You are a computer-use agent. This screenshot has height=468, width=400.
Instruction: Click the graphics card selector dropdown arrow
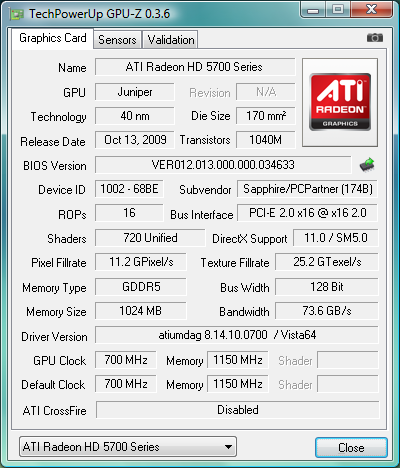coord(228,447)
